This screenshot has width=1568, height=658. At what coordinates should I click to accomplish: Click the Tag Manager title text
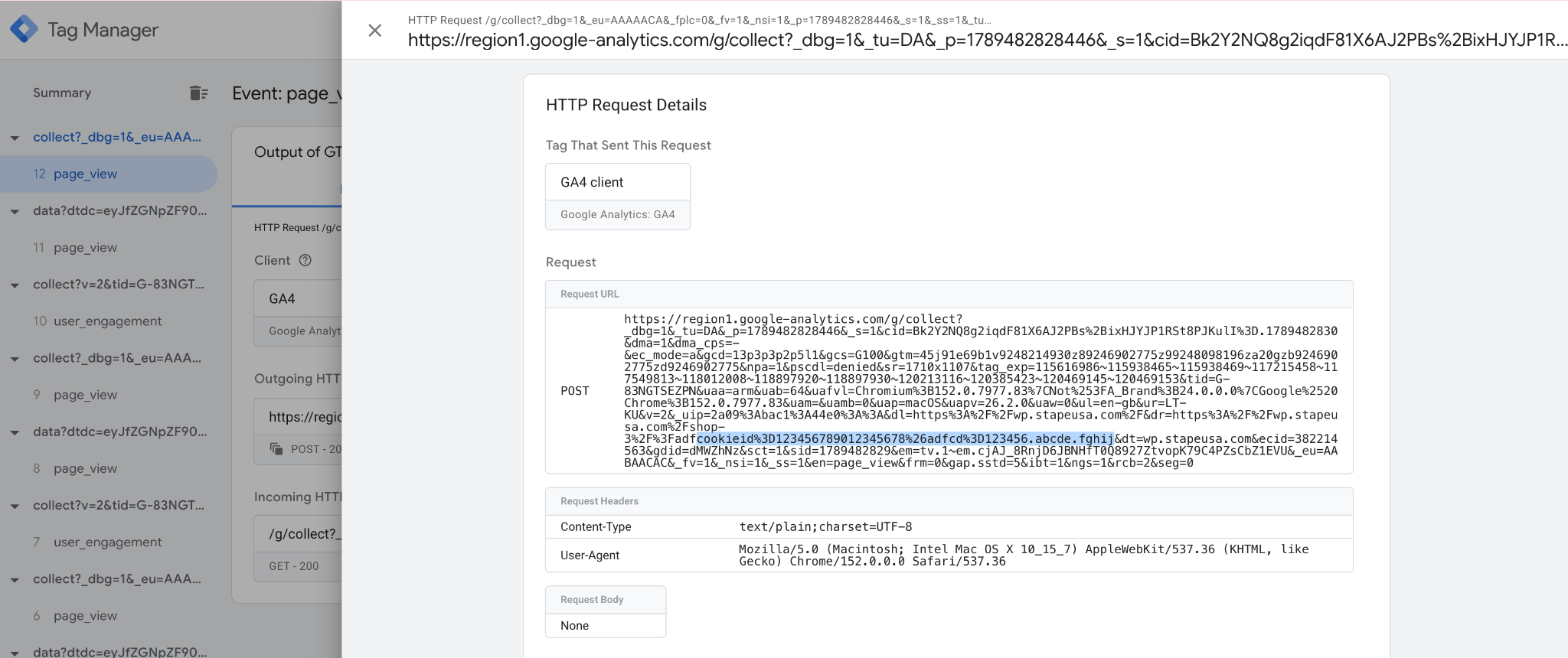click(x=103, y=30)
